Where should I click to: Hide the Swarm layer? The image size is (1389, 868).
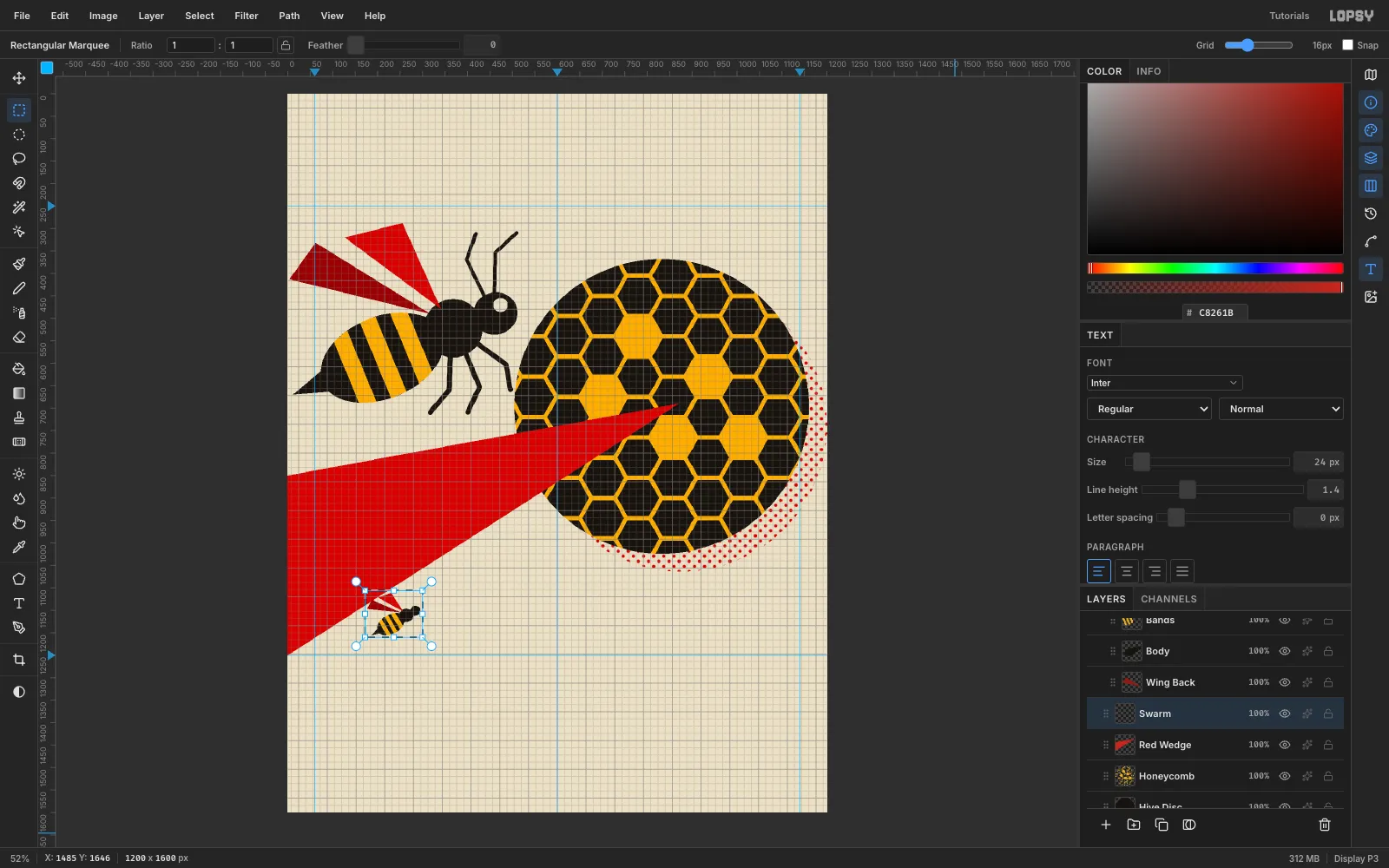(1285, 713)
